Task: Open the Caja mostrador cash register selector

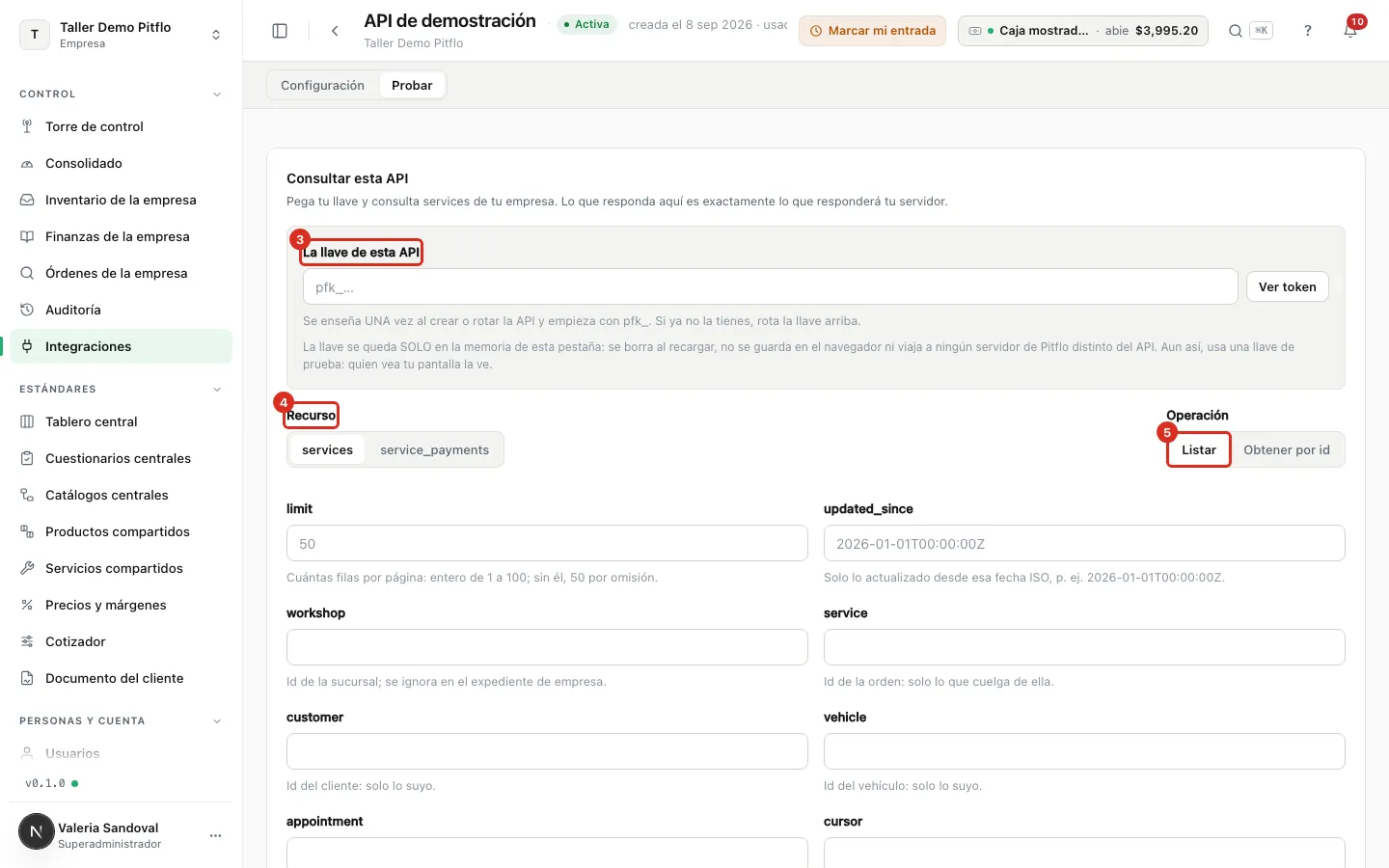Action: click(x=1082, y=31)
